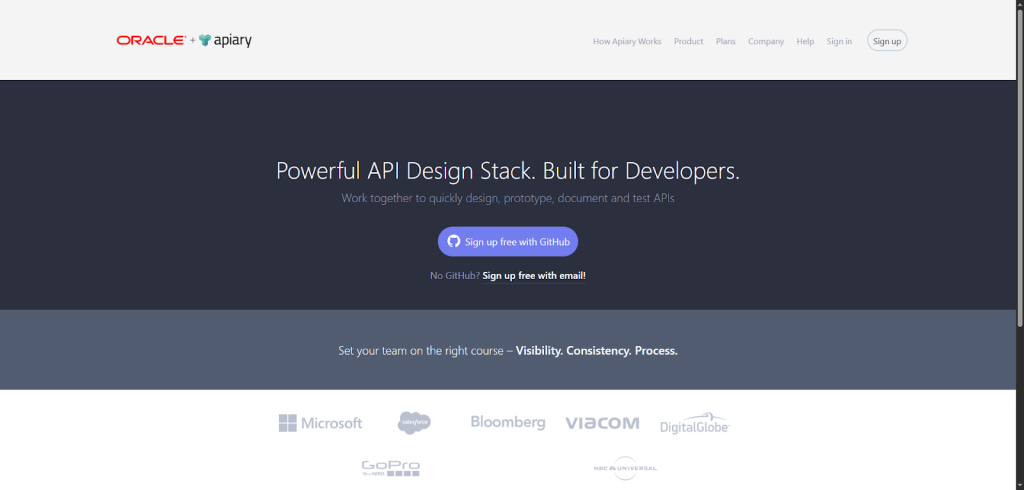Click Sign up free with GitHub button

508,242
